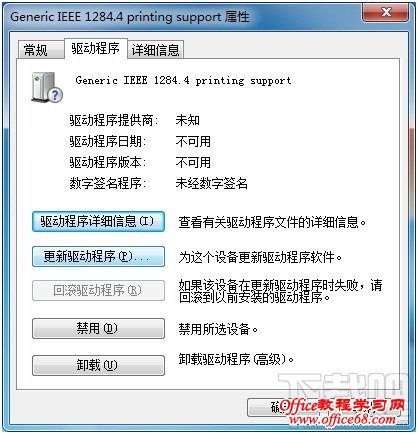Click 驱动程序详细信息 (I) button
The height and width of the screenshot is (434, 418).
pyautogui.click(x=98, y=221)
